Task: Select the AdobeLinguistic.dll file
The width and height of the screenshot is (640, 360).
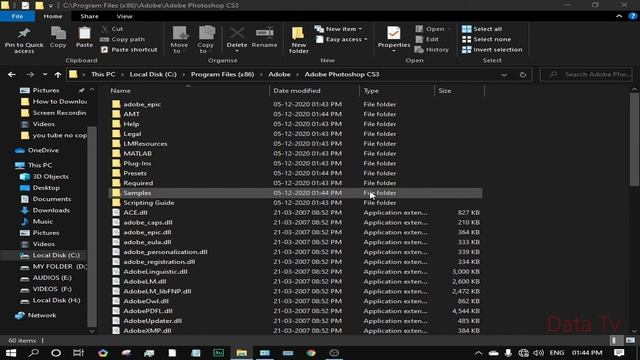Action: pyautogui.click(x=155, y=271)
